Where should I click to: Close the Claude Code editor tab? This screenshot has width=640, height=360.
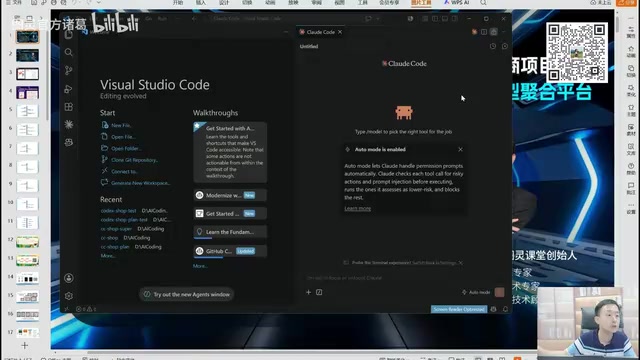340,32
